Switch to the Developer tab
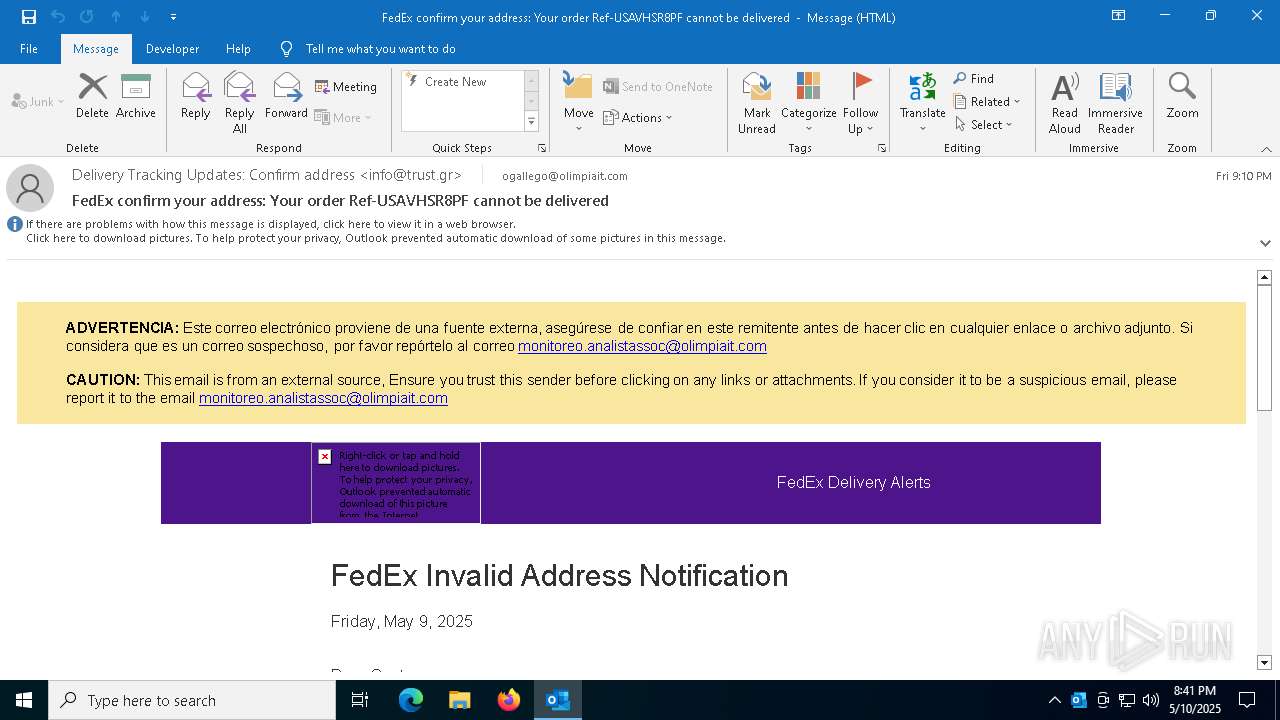The width and height of the screenshot is (1280, 720). click(x=172, y=48)
